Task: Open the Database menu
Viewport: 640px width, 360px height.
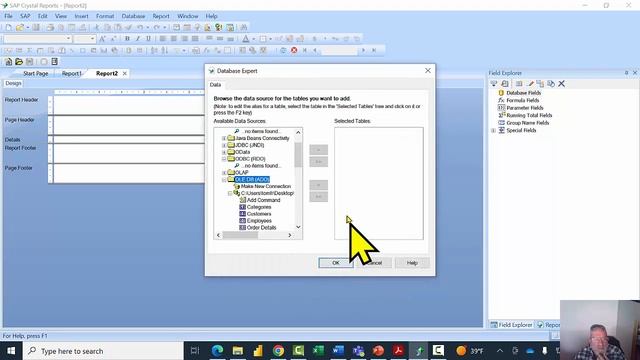Action: pos(133,16)
